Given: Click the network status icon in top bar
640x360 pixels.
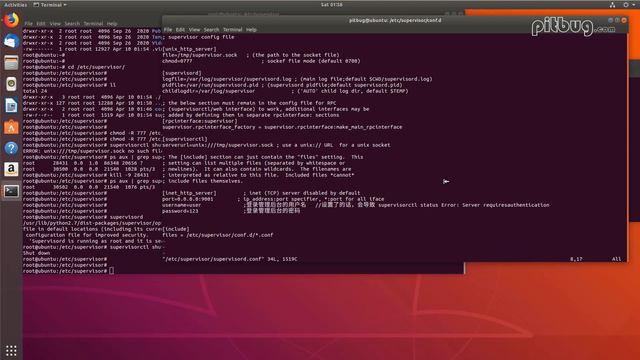Looking at the screenshot, I should pos(612,5).
